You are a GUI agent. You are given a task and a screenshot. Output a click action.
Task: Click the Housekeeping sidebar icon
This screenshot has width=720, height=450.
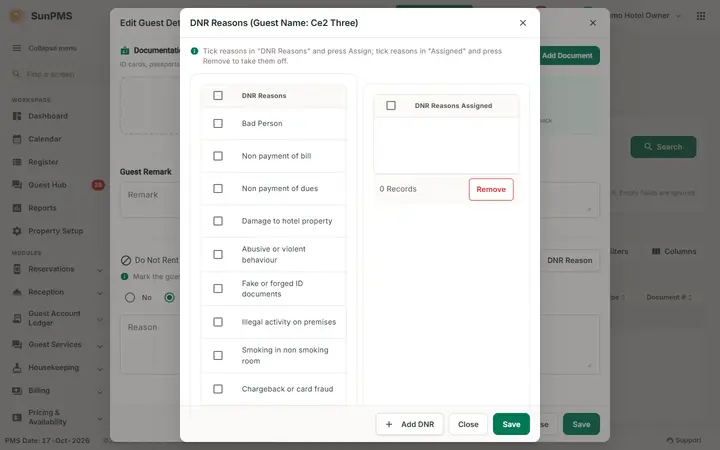click(17, 368)
